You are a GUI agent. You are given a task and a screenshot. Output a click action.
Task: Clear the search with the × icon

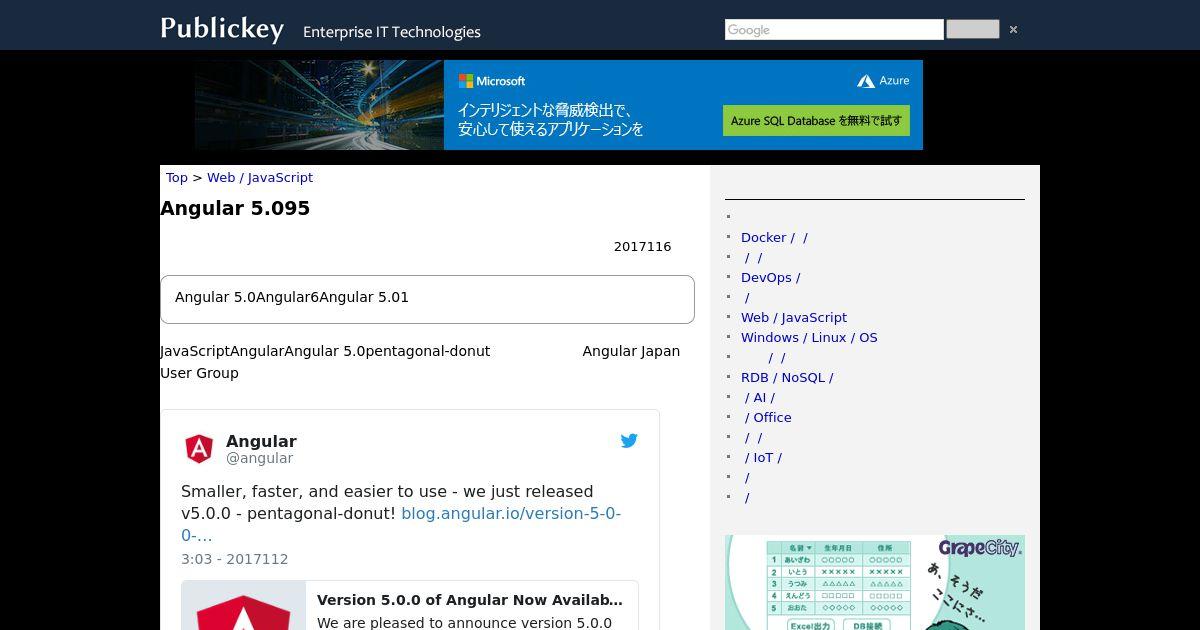click(1013, 30)
